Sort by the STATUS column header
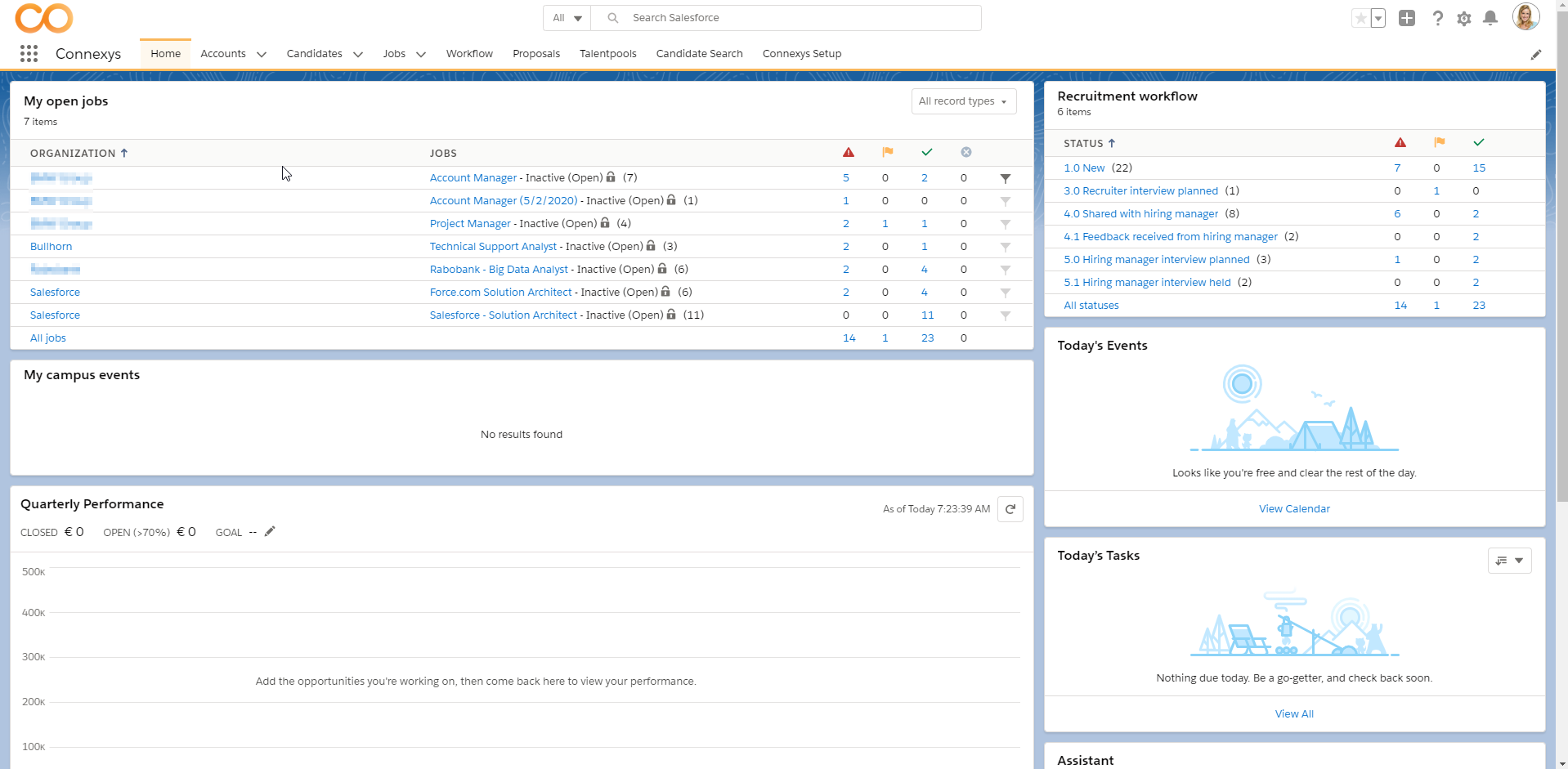The width and height of the screenshot is (1568, 769). pyautogui.click(x=1090, y=143)
